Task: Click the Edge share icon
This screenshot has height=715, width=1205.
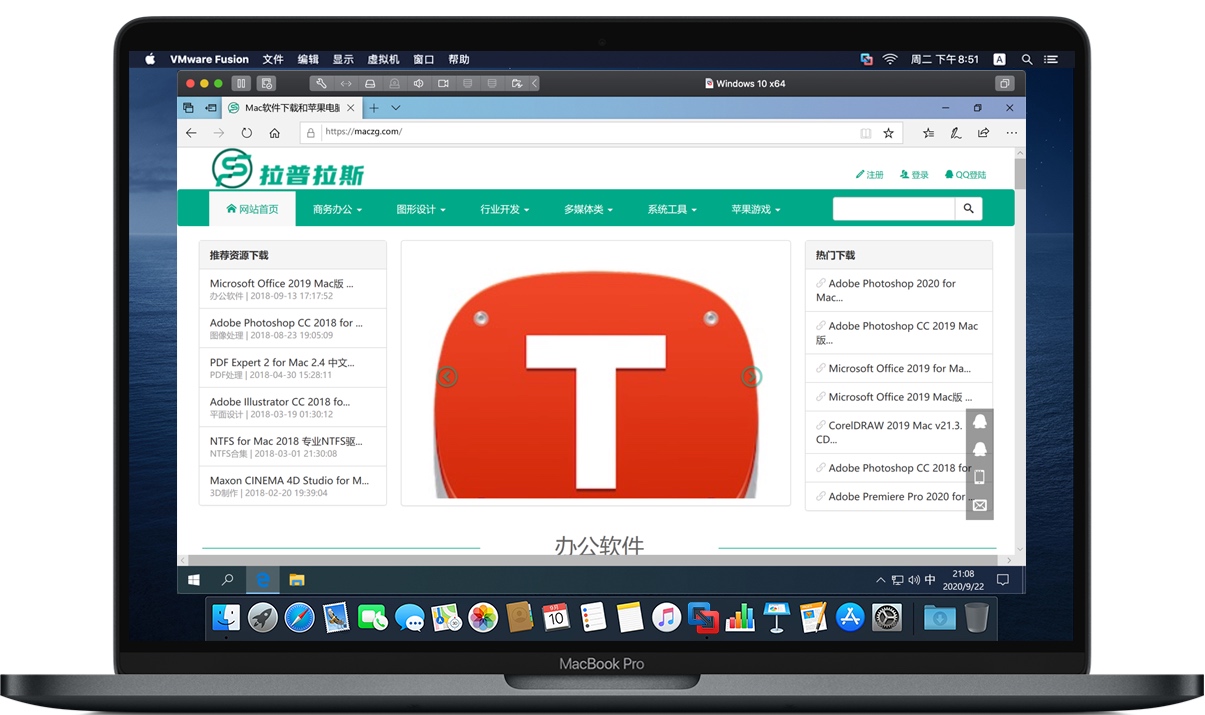Action: point(984,132)
